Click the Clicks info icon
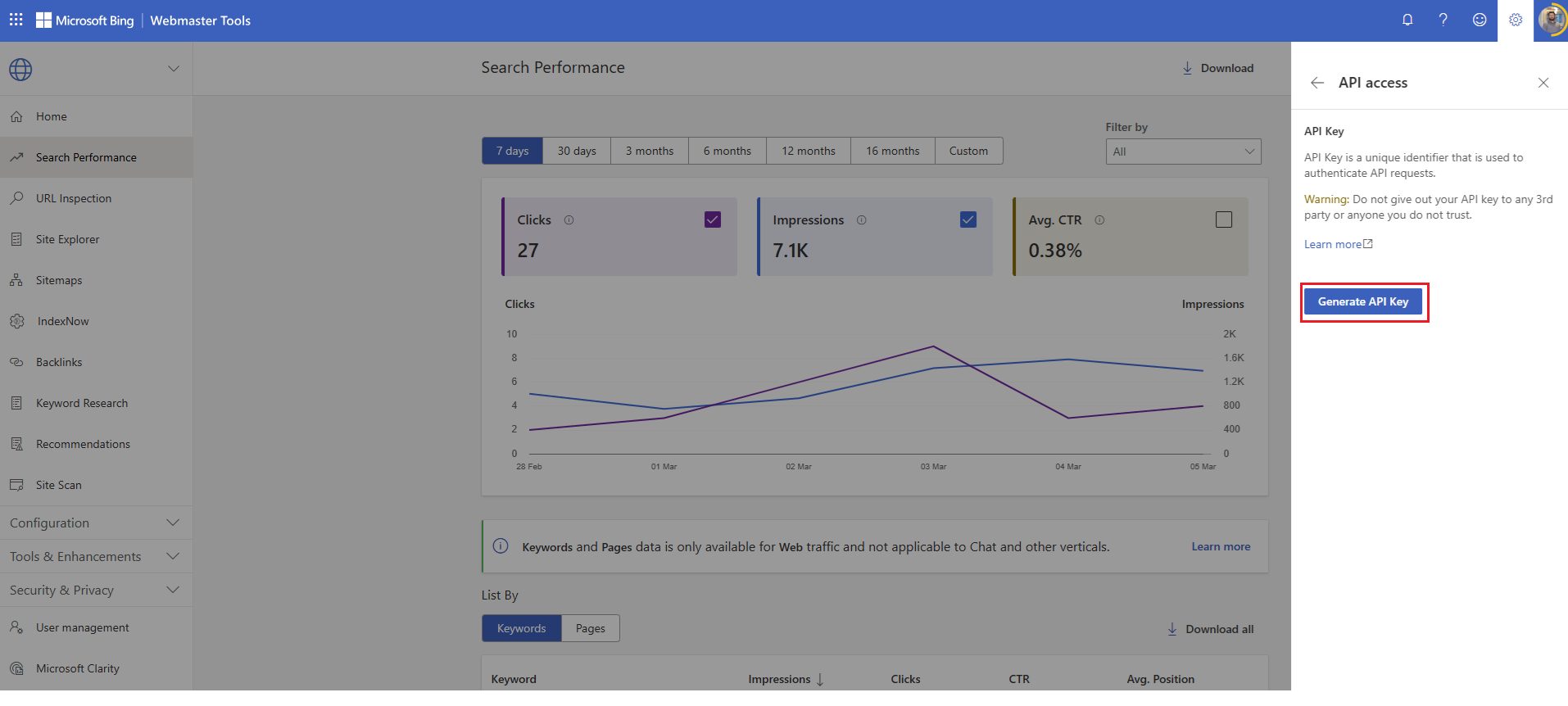Screen dimensions: 1568x706 pyautogui.click(x=569, y=220)
